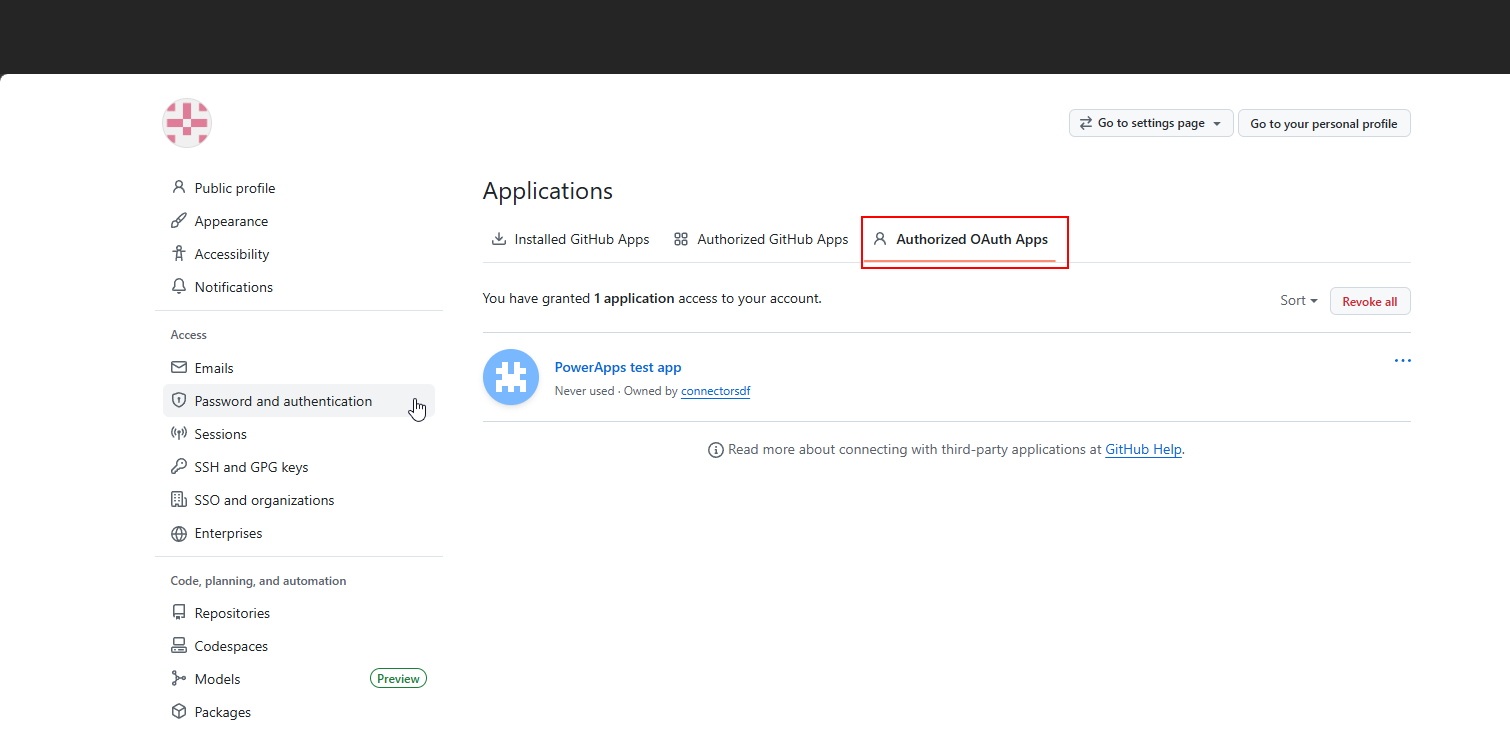Click the 'Code, planning, and automation' section label
Screen dimensions: 1510x734
tap(258, 581)
